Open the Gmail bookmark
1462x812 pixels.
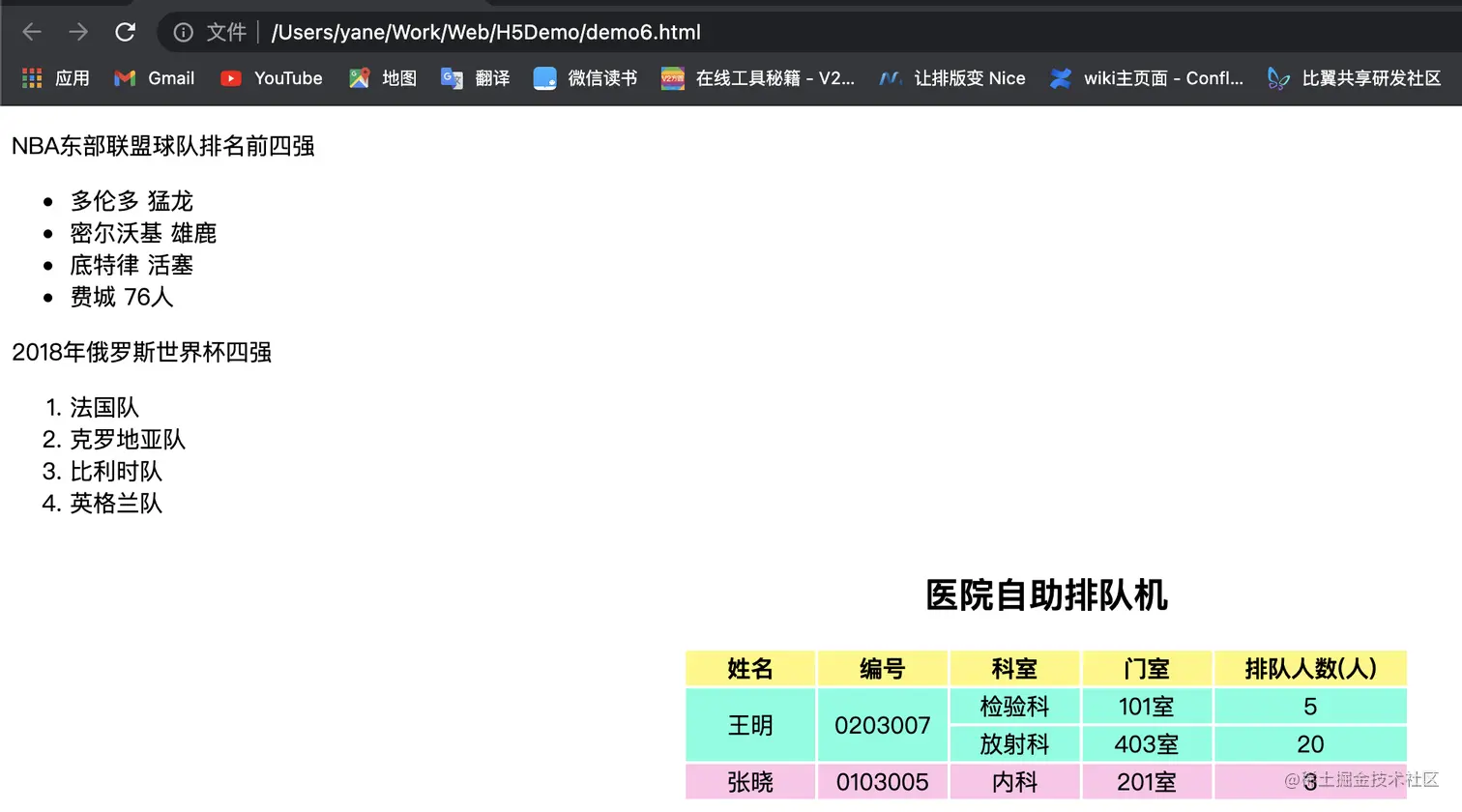(153, 78)
